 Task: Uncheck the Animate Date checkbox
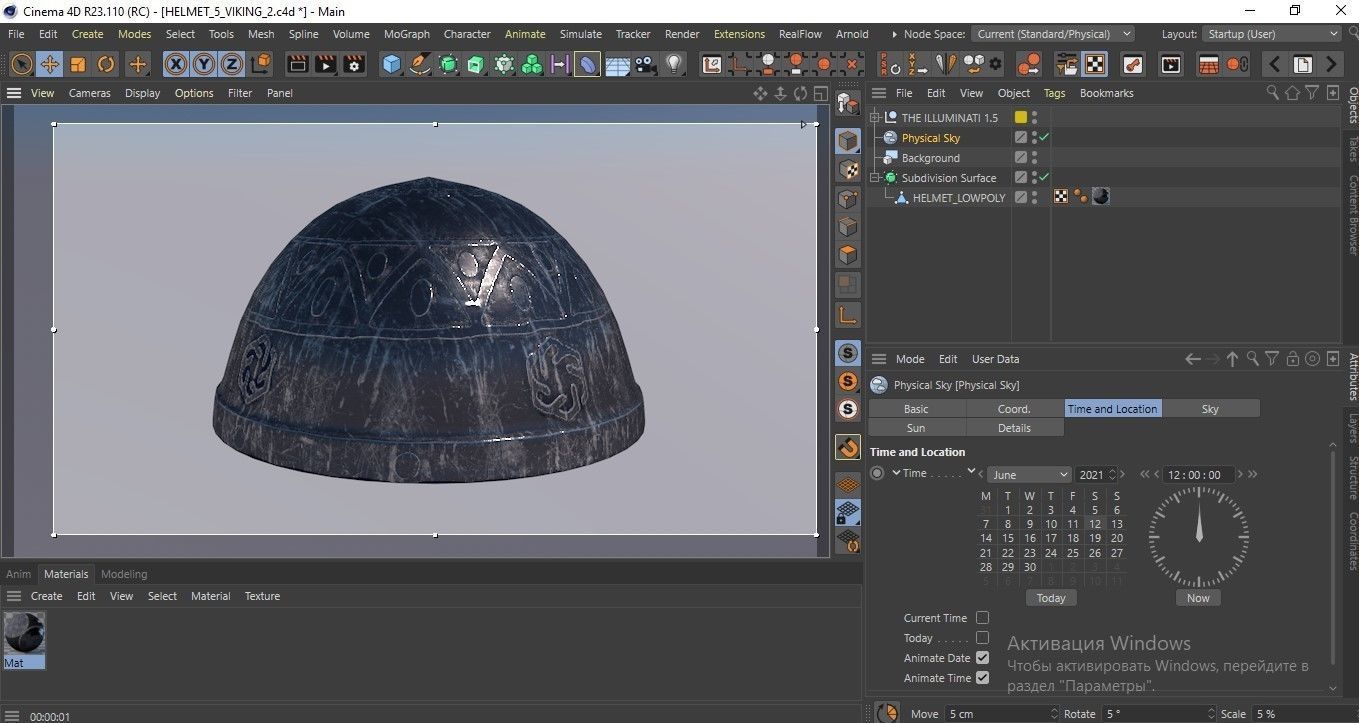pyautogui.click(x=982, y=658)
